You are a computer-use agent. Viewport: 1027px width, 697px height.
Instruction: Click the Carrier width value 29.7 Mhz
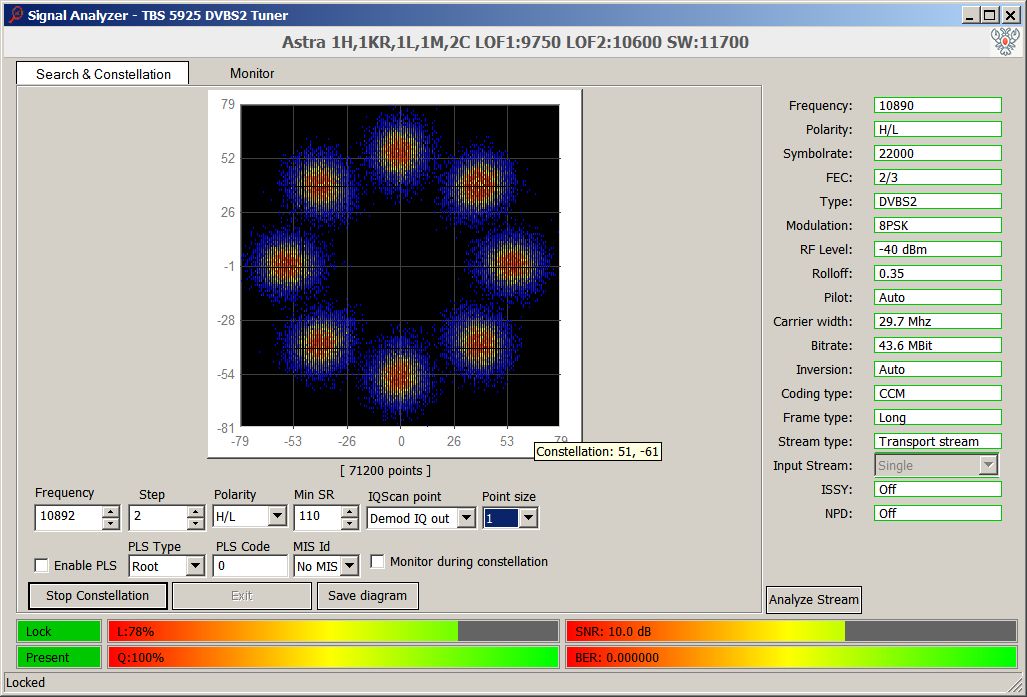coord(937,322)
